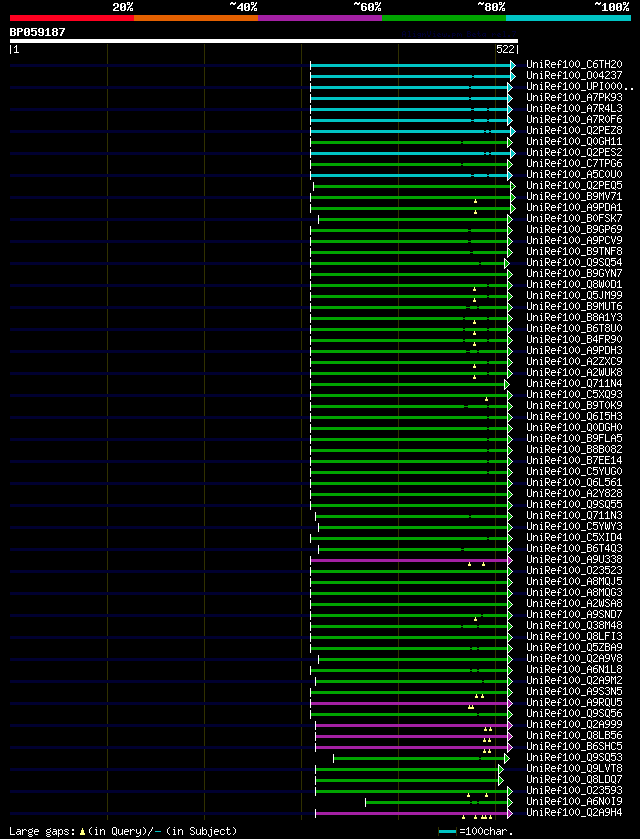Select the UniRef100_B4FR90 label

pyautogui.click(x=574, y=339)
